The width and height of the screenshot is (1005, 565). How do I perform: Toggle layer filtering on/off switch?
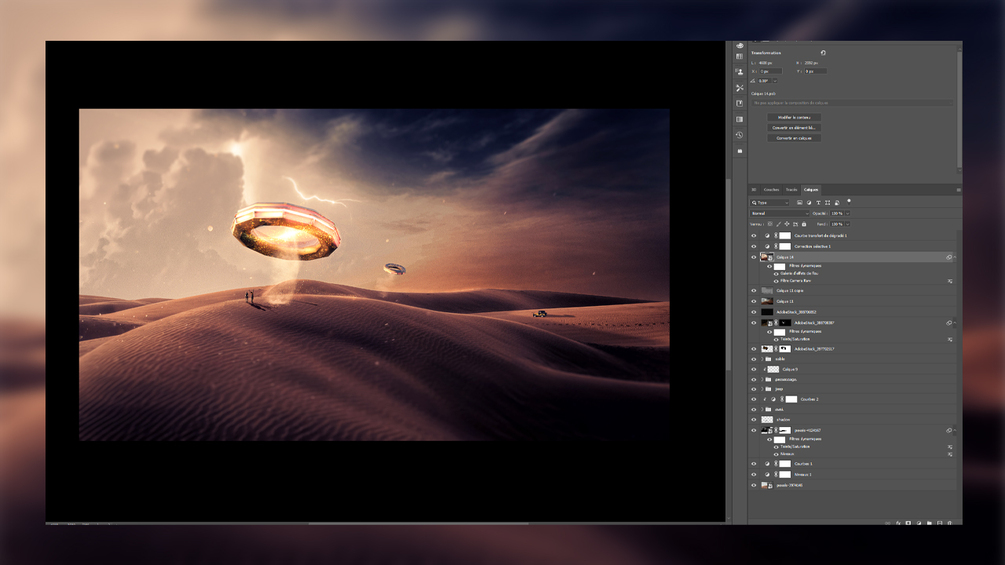pos(849,202)
